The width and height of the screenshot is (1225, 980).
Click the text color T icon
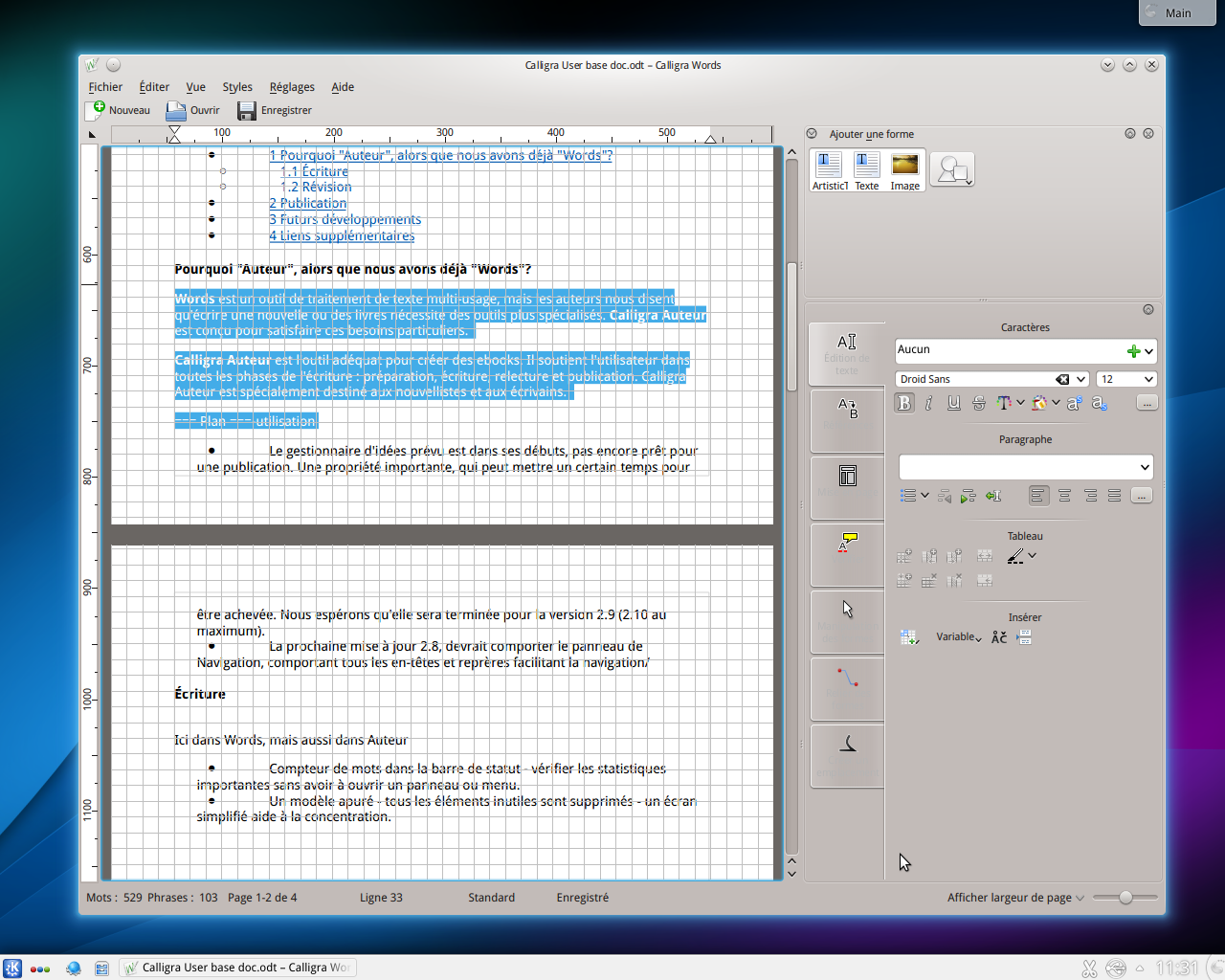[x=1003, y=403]
